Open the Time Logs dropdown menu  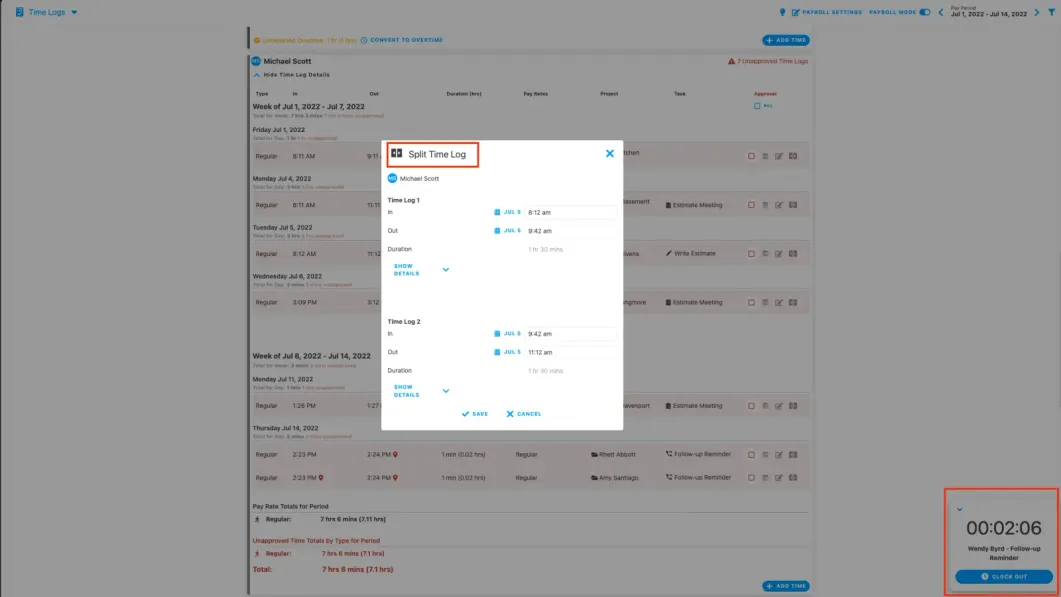(74, 12)
